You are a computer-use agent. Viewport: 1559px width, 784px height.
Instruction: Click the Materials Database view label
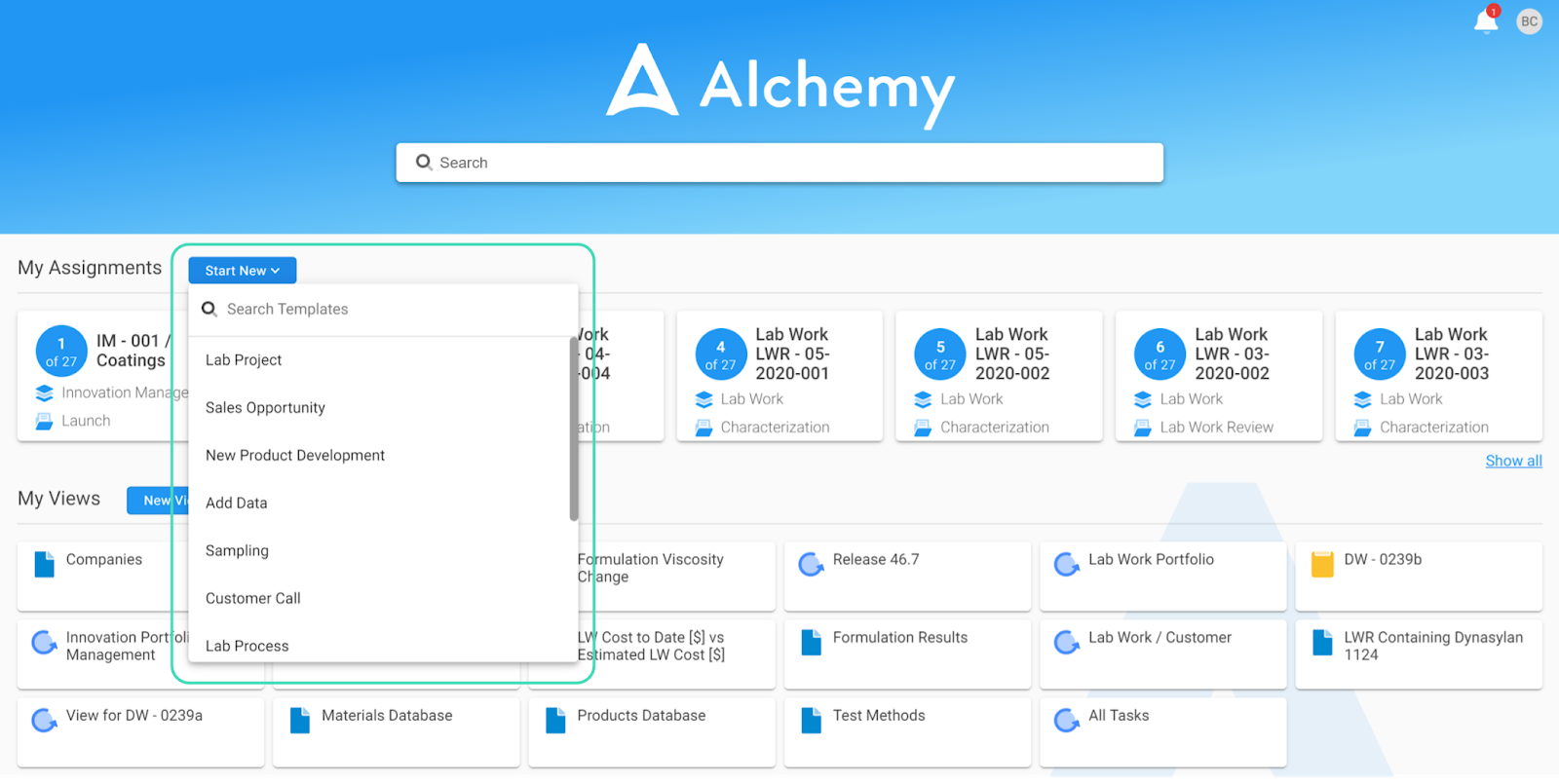point(387,715)
